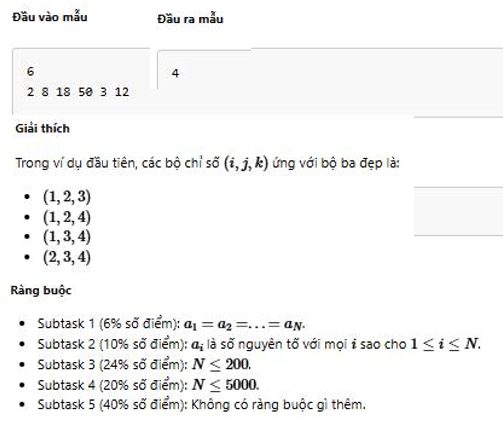
Task: Click the input line '2 8 18 50 3 12'
Action: click(78, 92)
